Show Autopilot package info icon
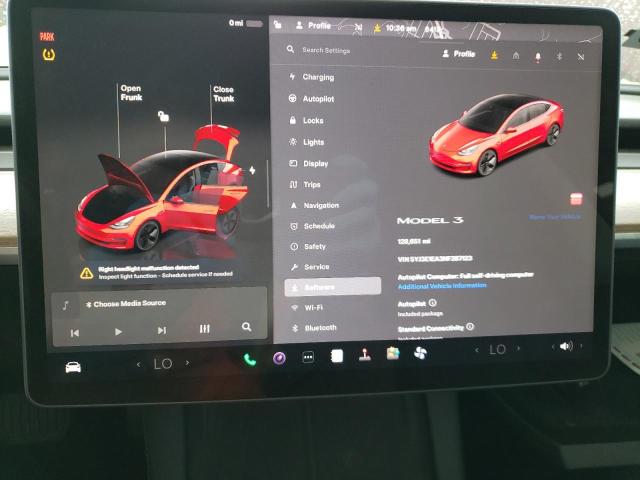640x480 pixels. tap(433, 303)
